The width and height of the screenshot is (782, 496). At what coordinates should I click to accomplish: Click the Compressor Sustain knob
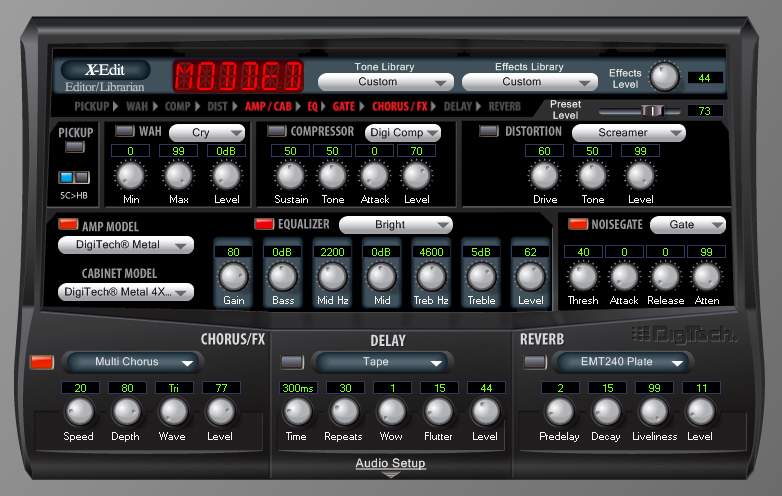tap(290, 175)
